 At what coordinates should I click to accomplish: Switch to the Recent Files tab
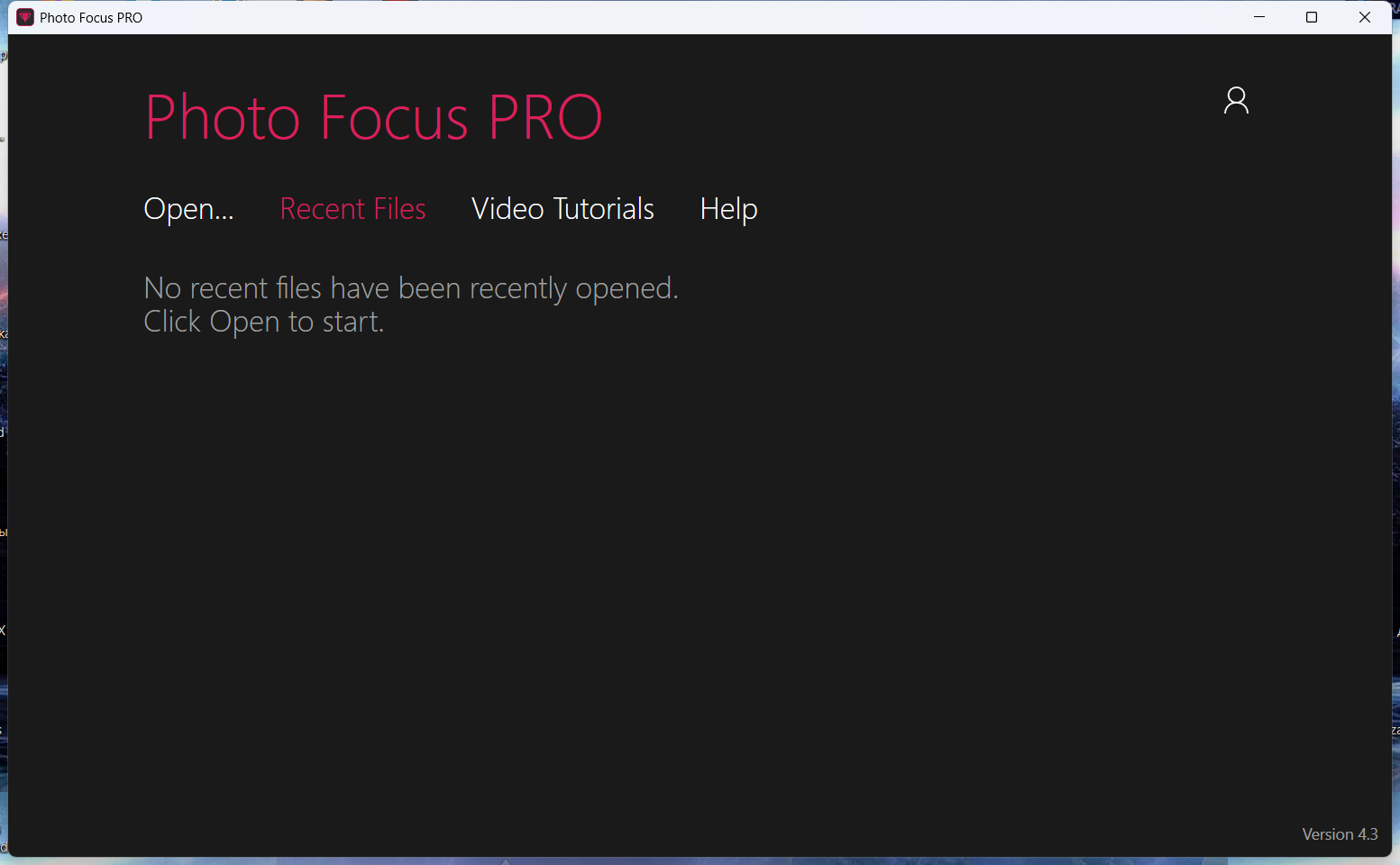(352, 209)
